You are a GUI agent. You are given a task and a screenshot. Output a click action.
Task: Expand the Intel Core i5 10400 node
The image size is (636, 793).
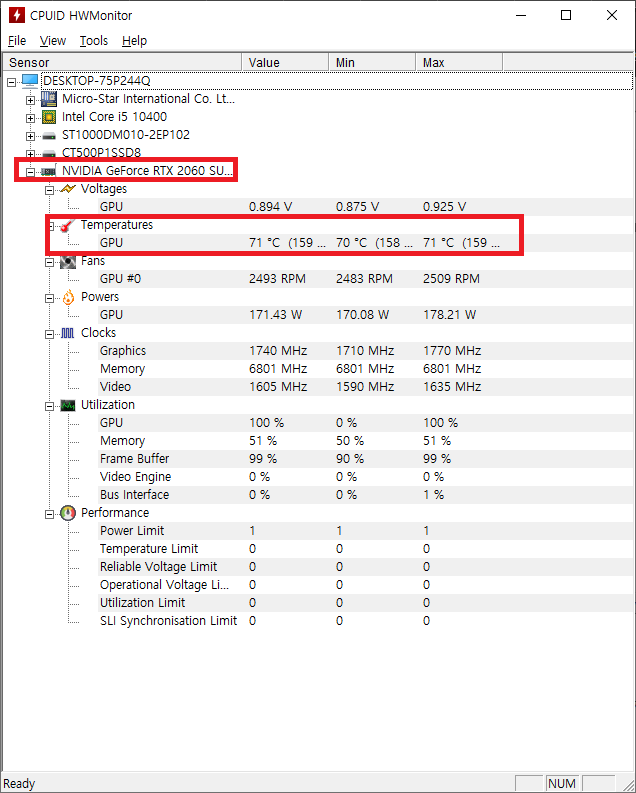(x=30, y=118)
